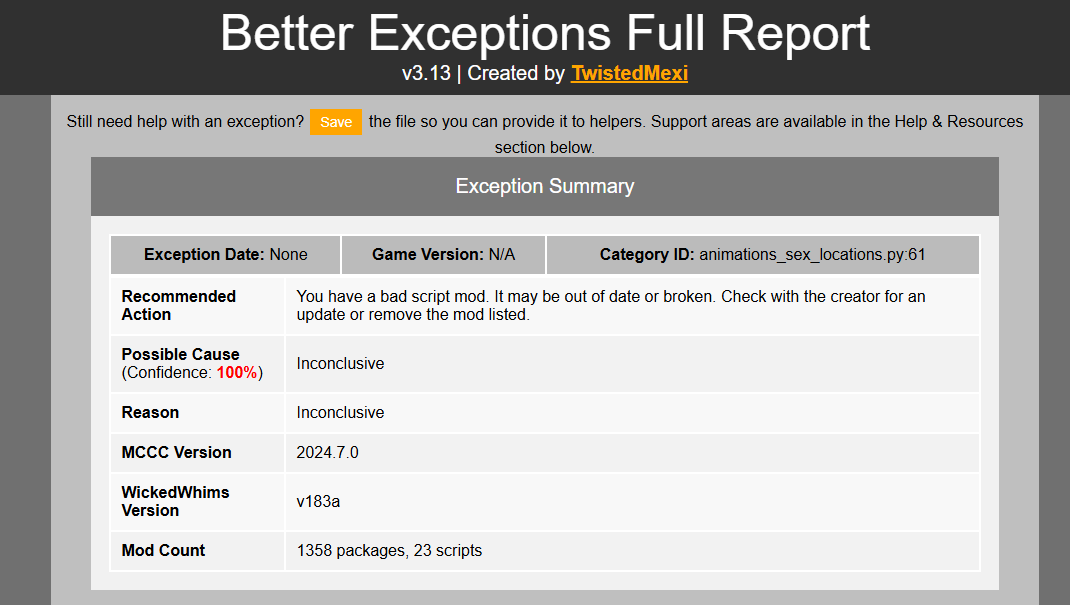
Task: Select Inconclusive in the Reason row
Action: point(340,413)
